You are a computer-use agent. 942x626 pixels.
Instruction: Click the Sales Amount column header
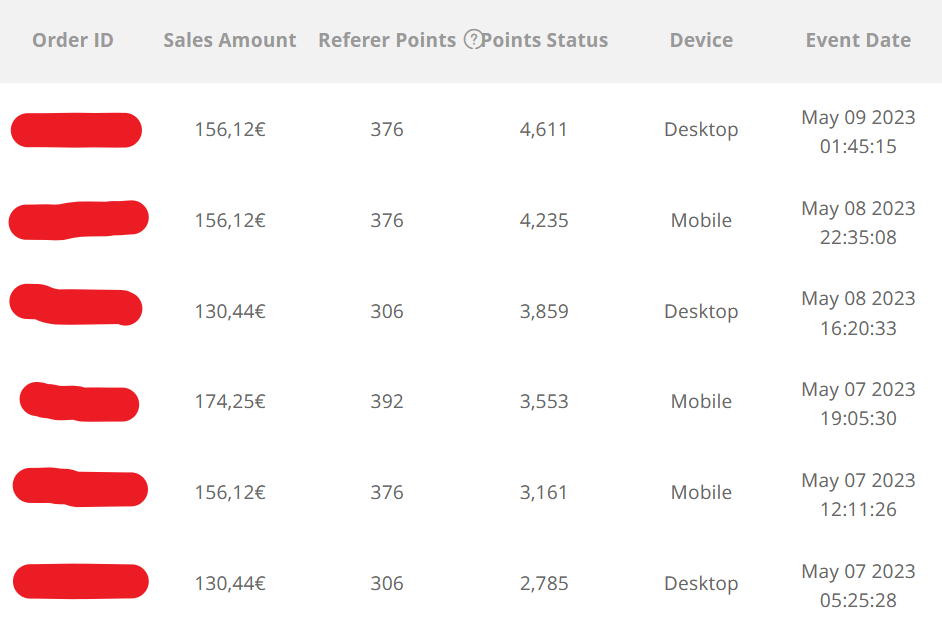229,40
